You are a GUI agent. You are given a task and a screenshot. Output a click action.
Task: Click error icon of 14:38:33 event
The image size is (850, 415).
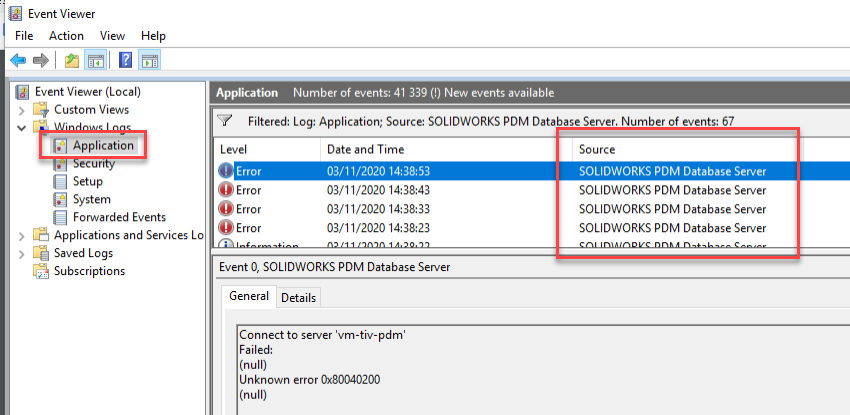point(226,209)
